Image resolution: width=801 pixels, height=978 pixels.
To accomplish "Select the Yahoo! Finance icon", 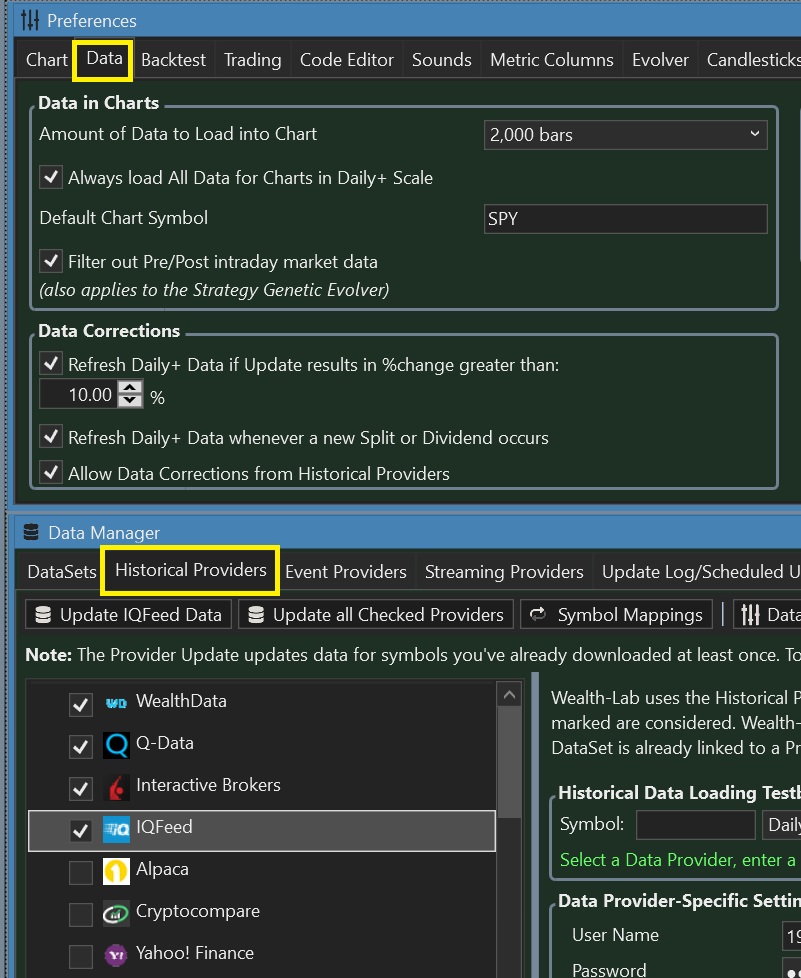I will pyautogui.click(x=116, y=955).
